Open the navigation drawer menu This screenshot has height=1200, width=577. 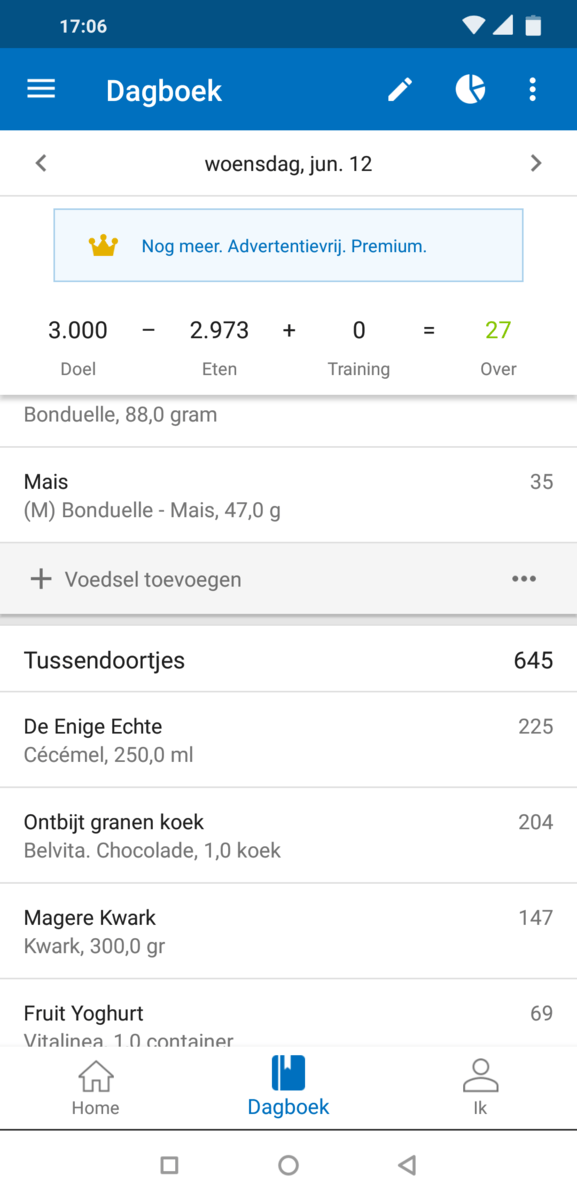tap(40, 89)
